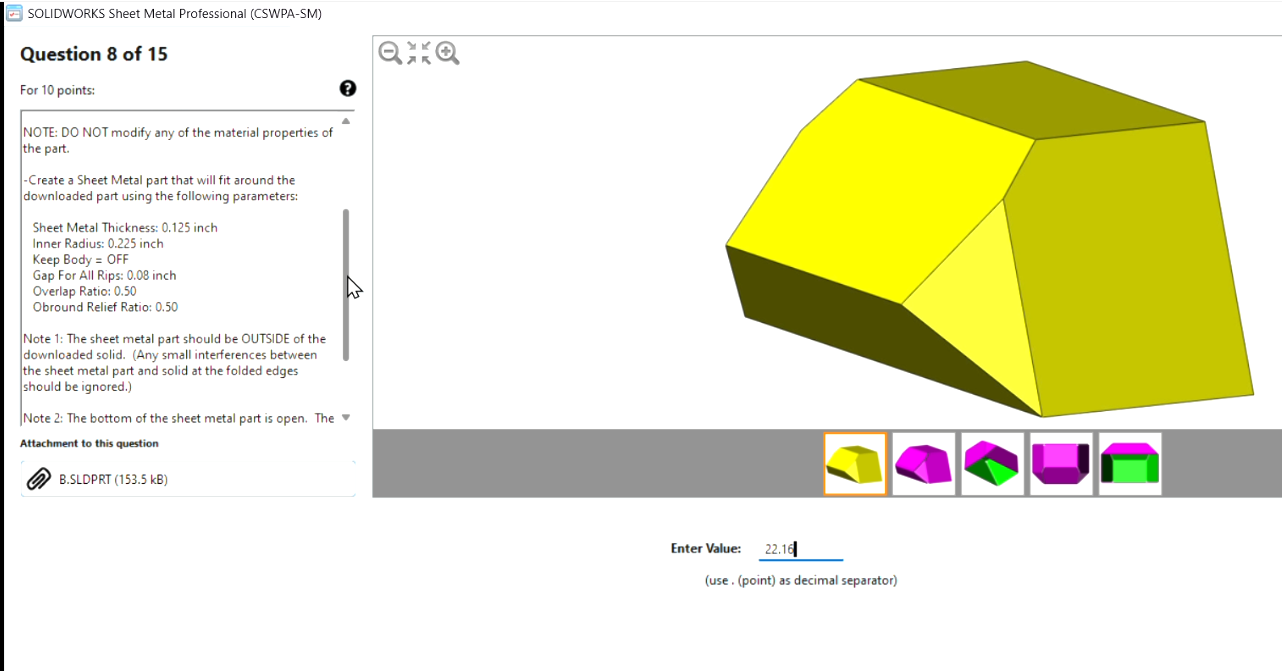The image size is (1282, 671).
Task: Click the window title 'SOLIDWORKS Sheet Metal Professional'
Action: [x=174, y=14]
